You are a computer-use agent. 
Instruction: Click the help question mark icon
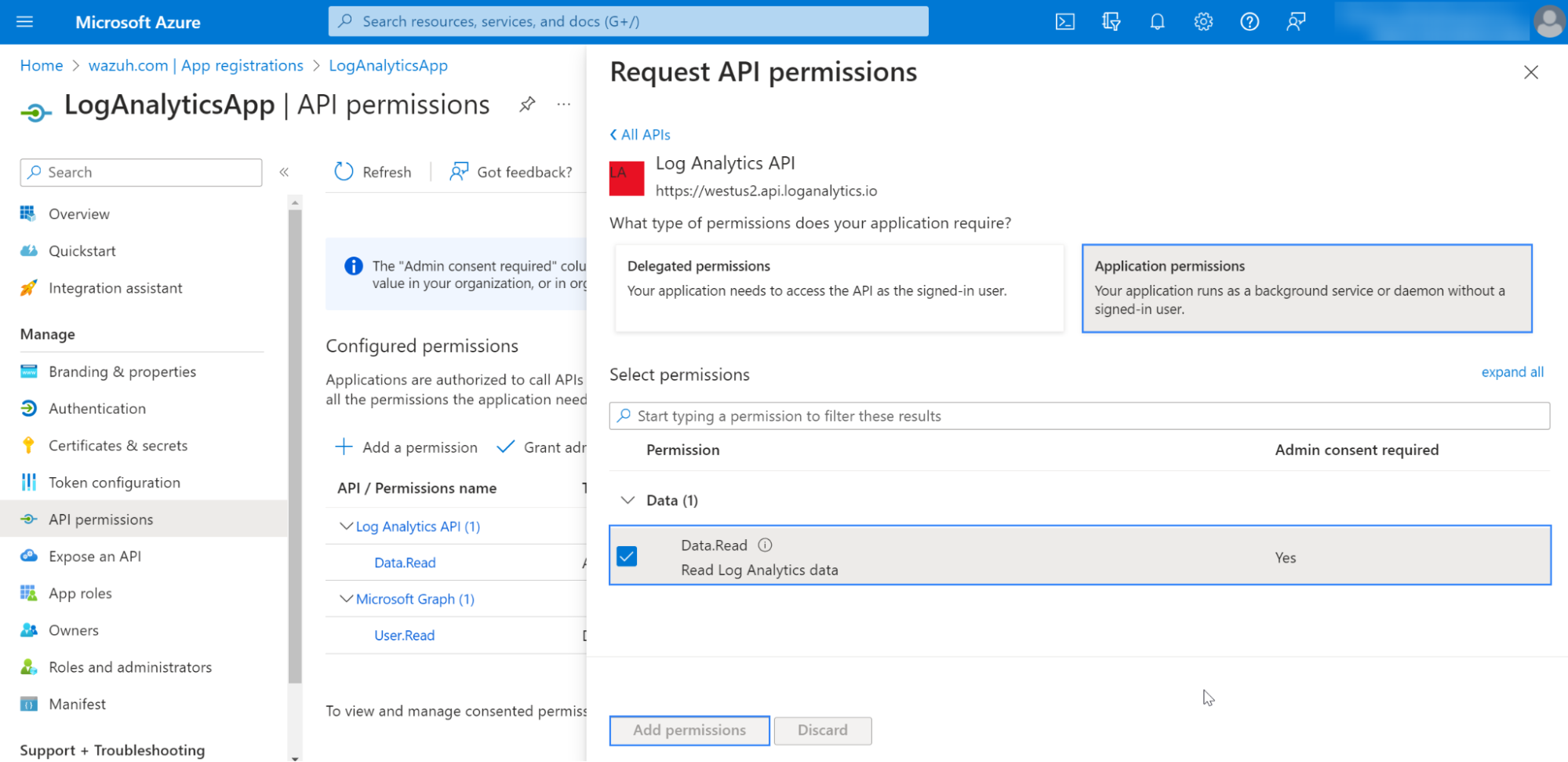pyautogui.click(x=1250, y=22)
